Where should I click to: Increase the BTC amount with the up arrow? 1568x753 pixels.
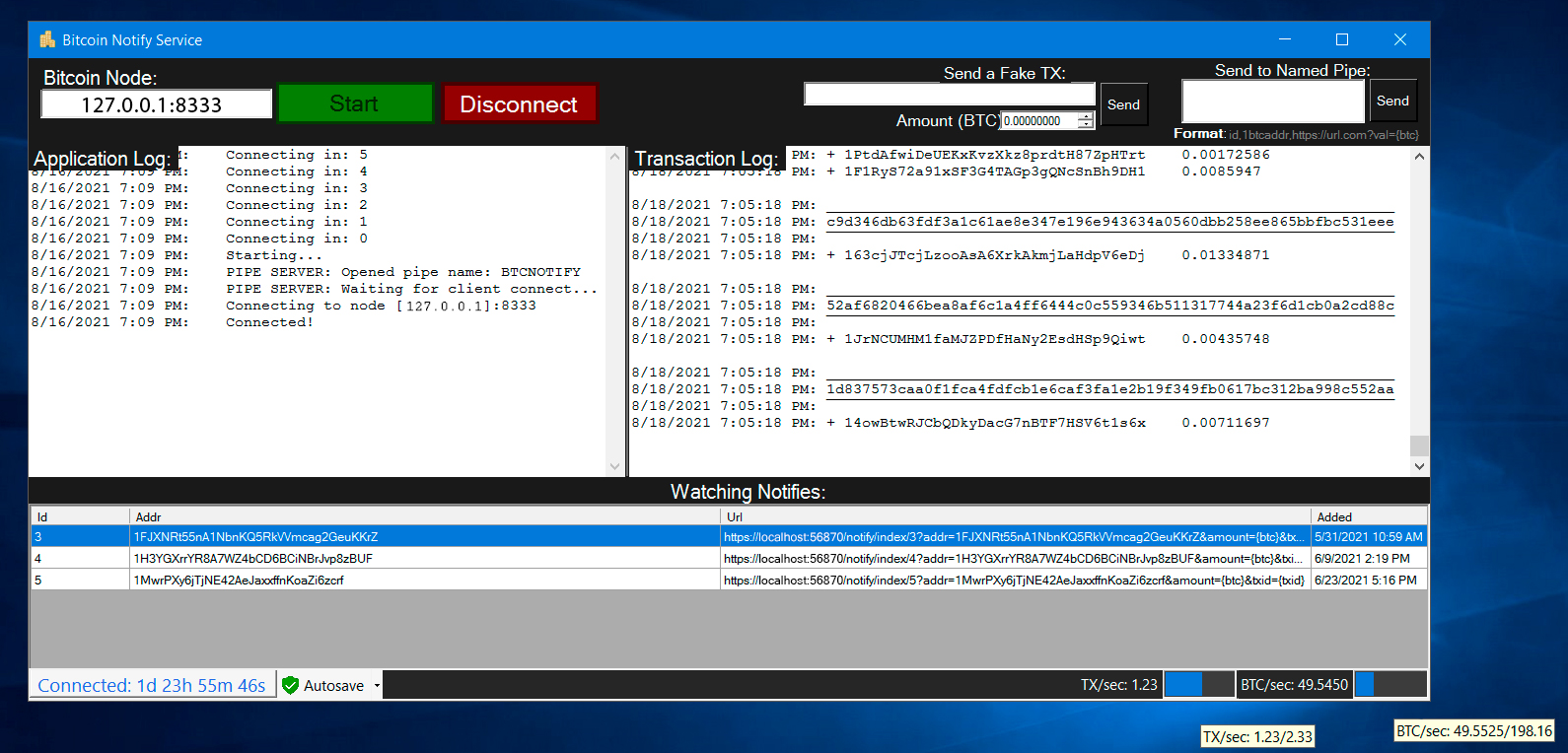(1086, 116)
